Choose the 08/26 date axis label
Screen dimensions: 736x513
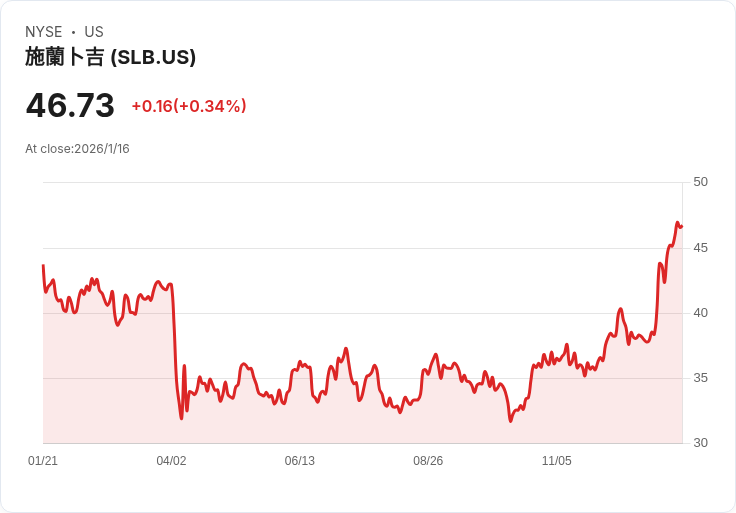point(428,461)
